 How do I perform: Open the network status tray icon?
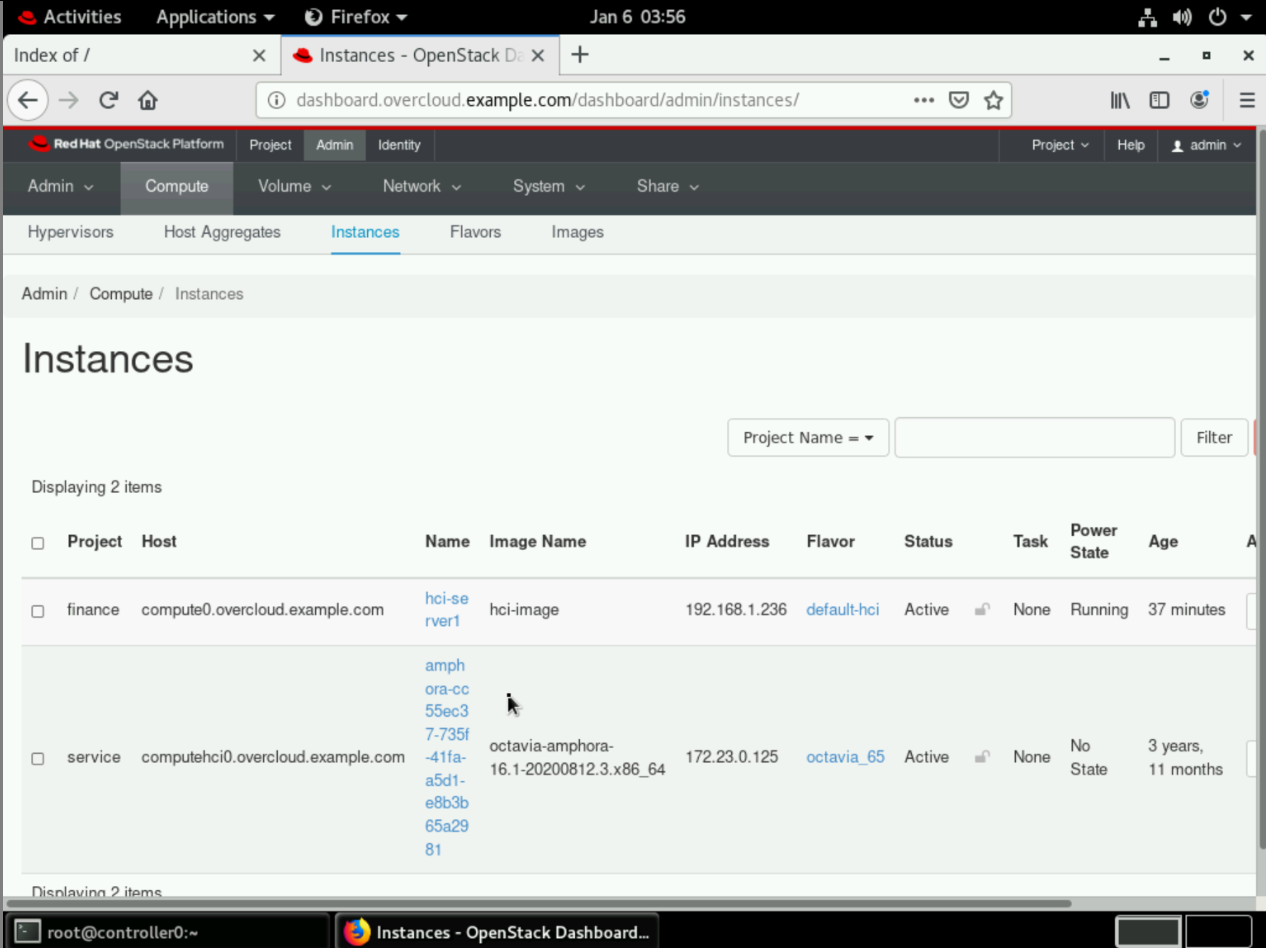point(1148,17)
